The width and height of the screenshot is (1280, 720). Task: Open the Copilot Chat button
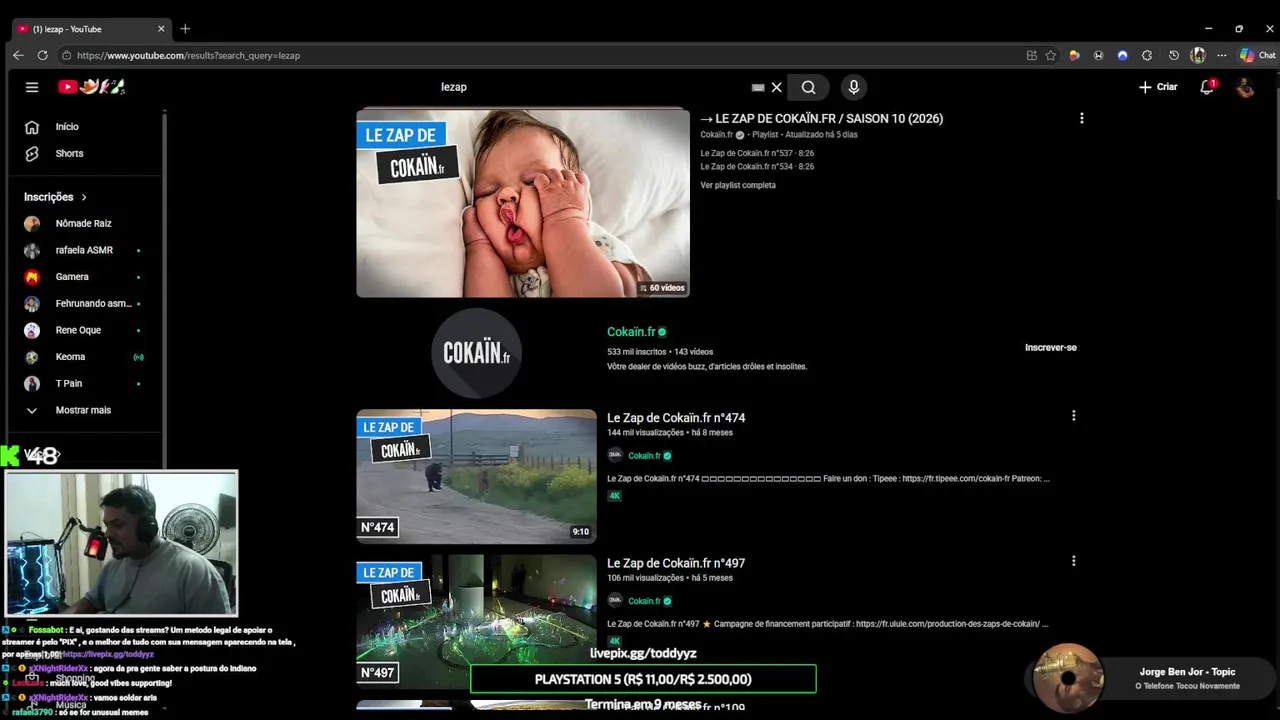[1257, 55]
